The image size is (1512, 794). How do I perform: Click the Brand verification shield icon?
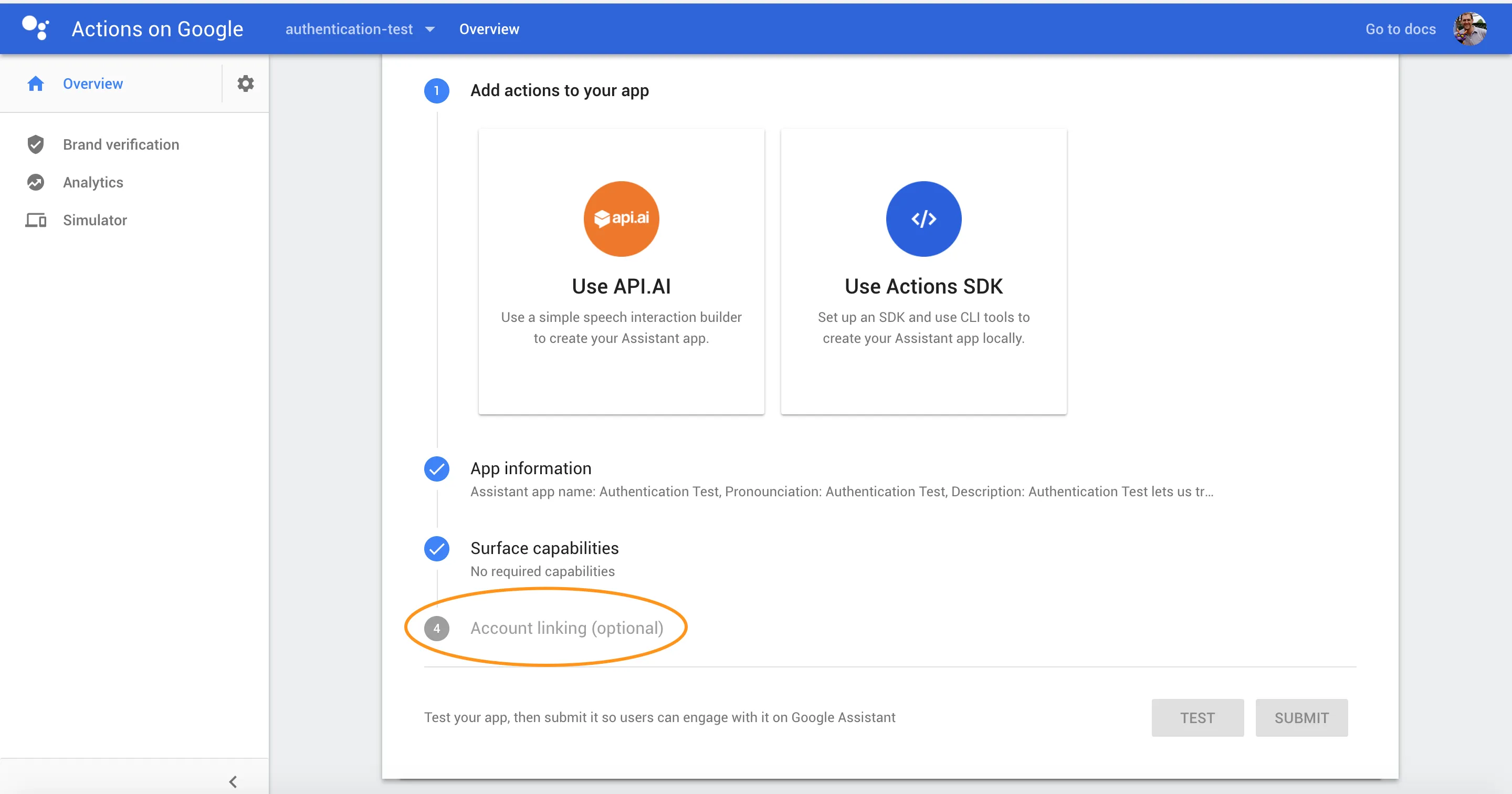coord(36,144)
